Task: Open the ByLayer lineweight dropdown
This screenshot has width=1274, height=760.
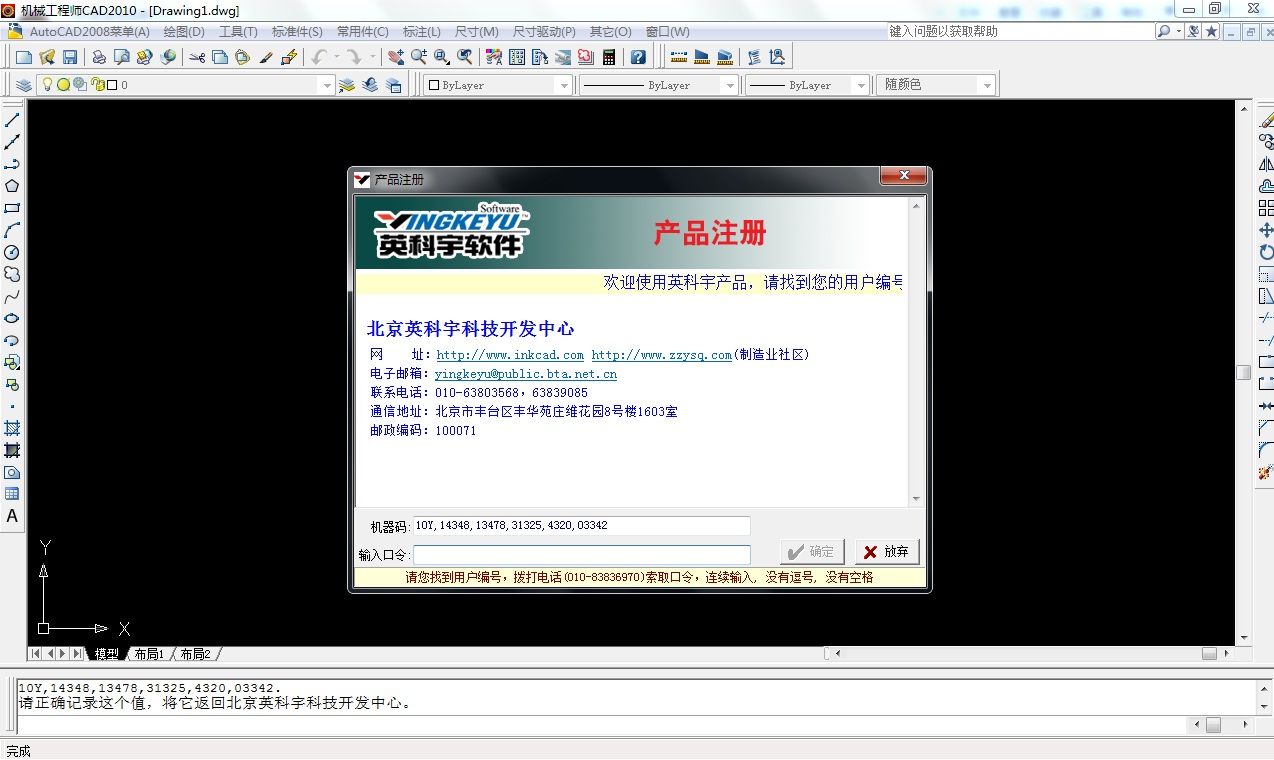Action: click(861, 86)
